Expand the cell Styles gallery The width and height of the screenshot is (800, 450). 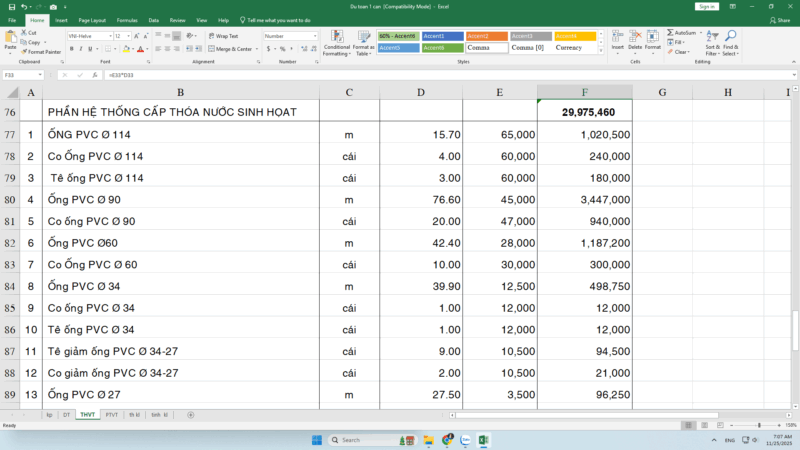600,52
